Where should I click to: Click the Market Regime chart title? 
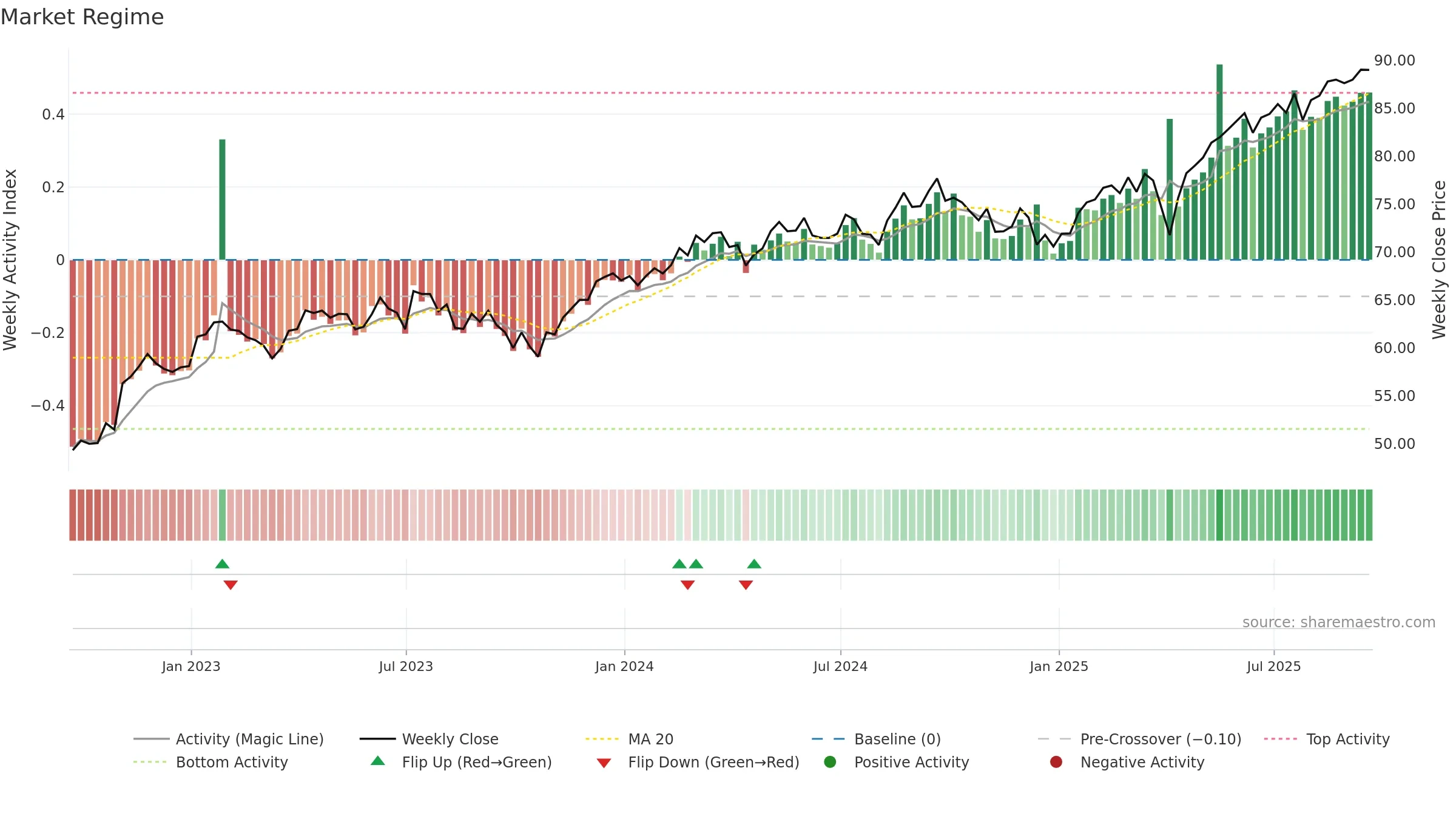click(x=82, y=17)
